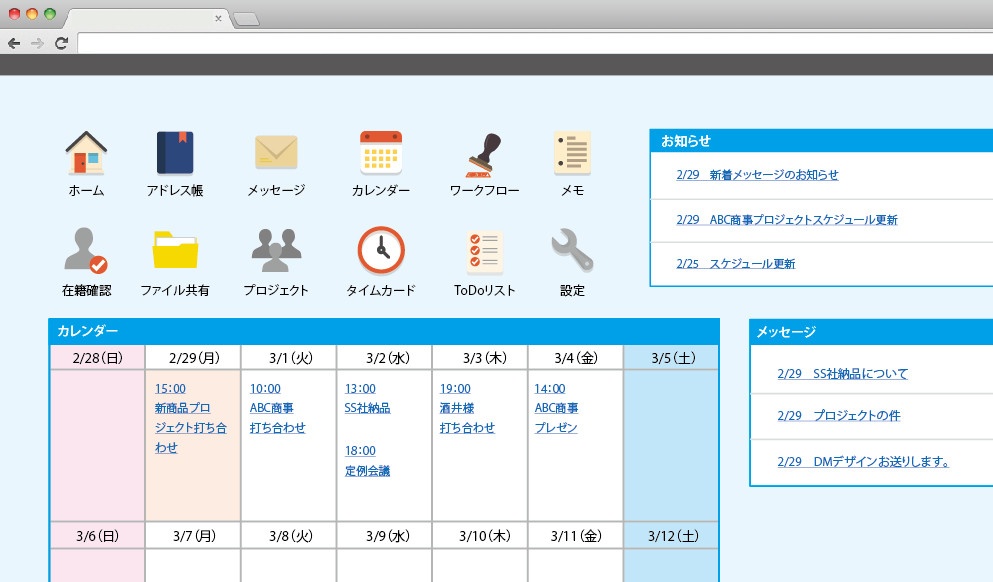The width and height of the screenshot is (993, 582).
Task: Close the current browser tab
Action: [x=218, y=18]
